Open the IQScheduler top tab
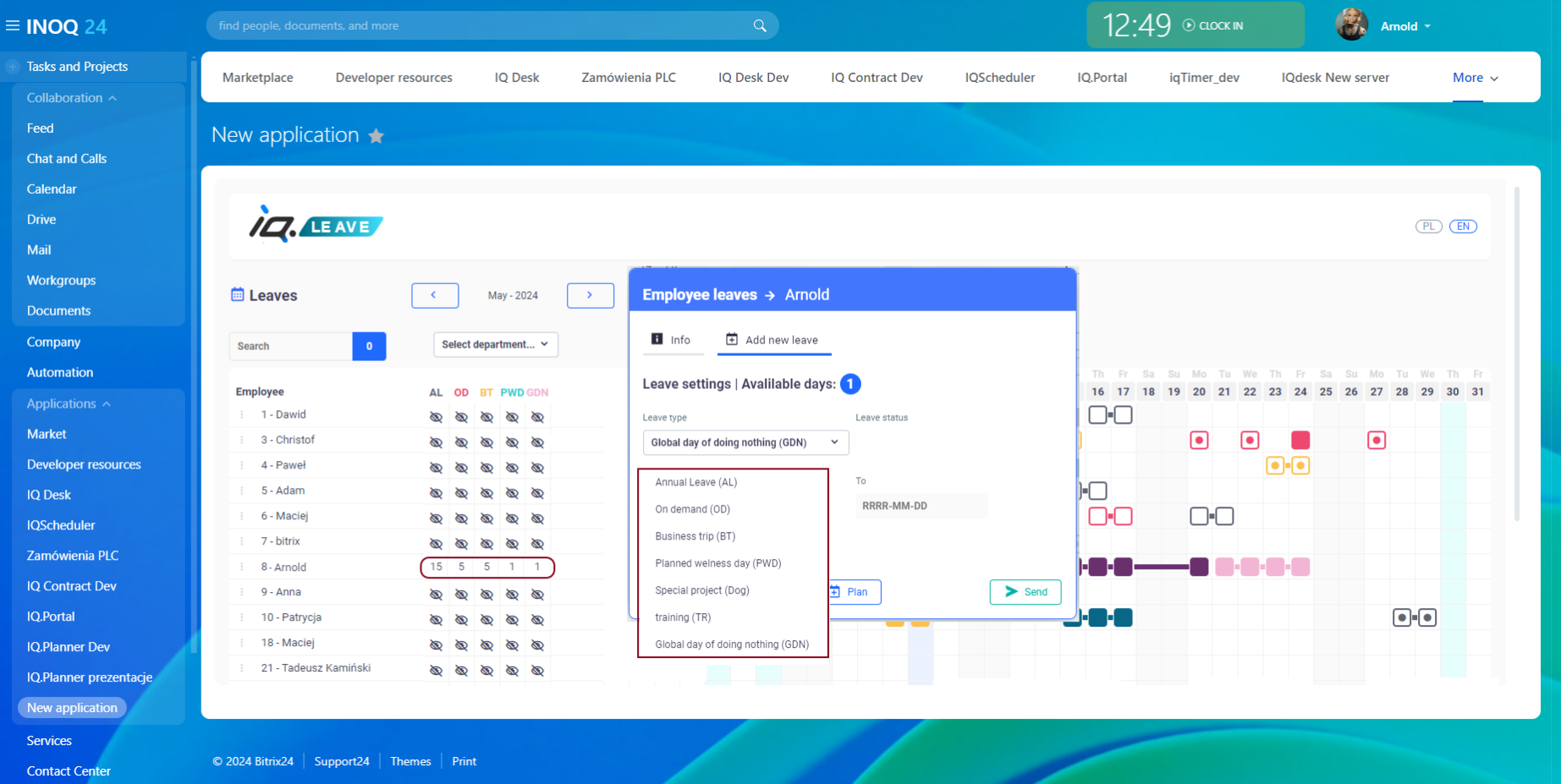 point(1000,77)
